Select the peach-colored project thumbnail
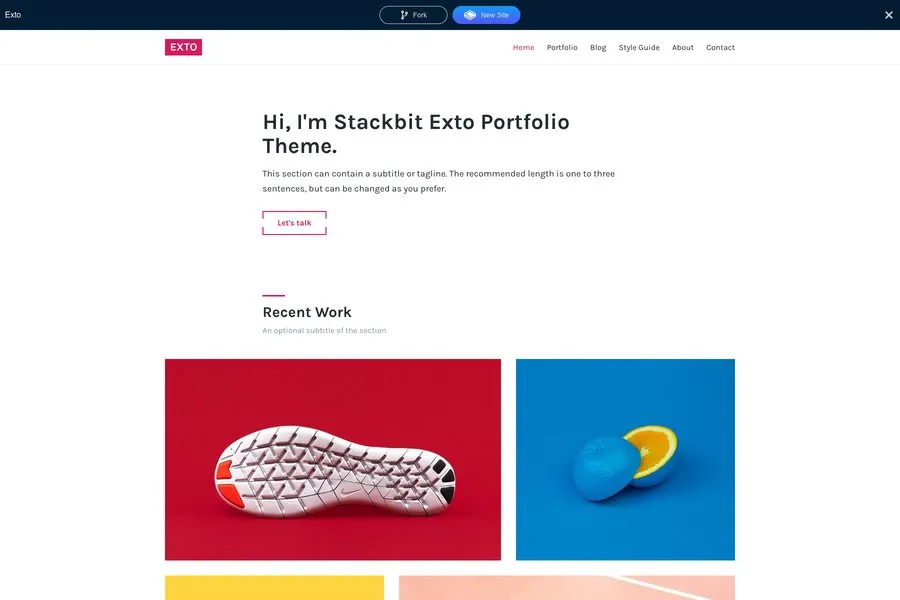The height and width of the screenshot is (600, 900). pos(566,588)
